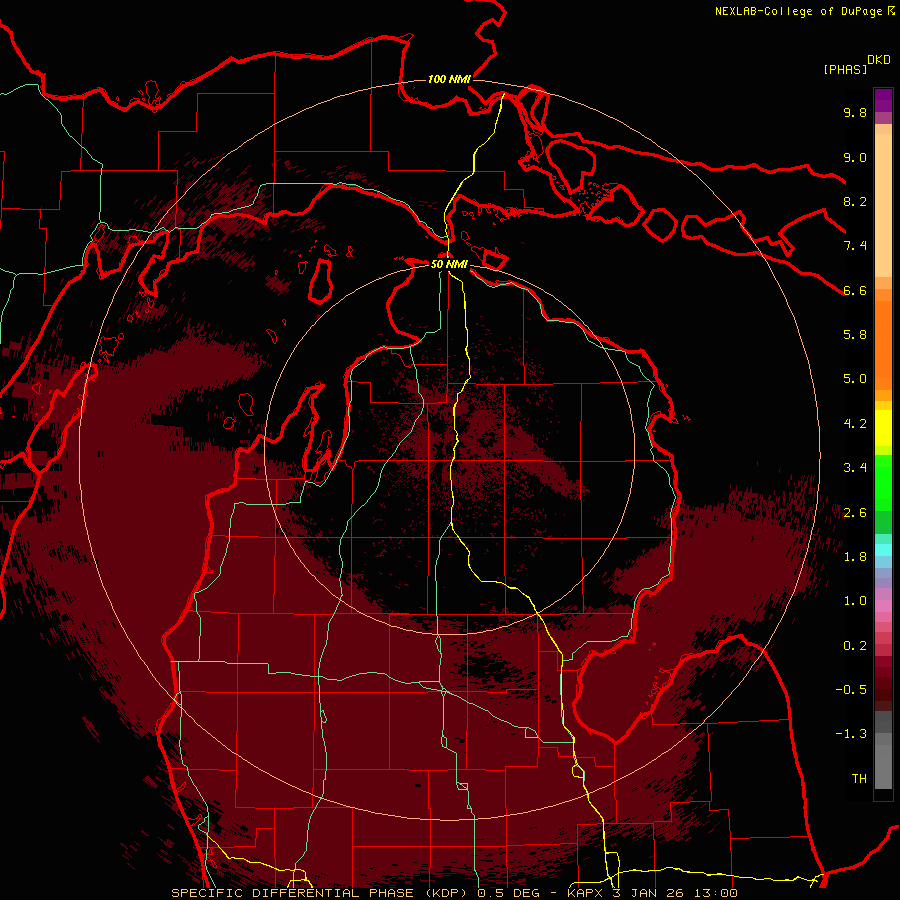Click the 3.4 scale value

coord(855,468)
